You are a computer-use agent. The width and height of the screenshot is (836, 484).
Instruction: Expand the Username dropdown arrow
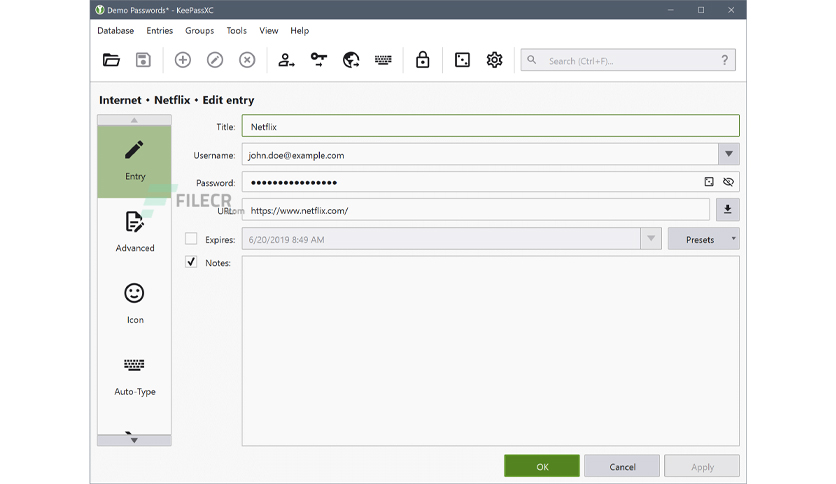(x=728, y=154)
